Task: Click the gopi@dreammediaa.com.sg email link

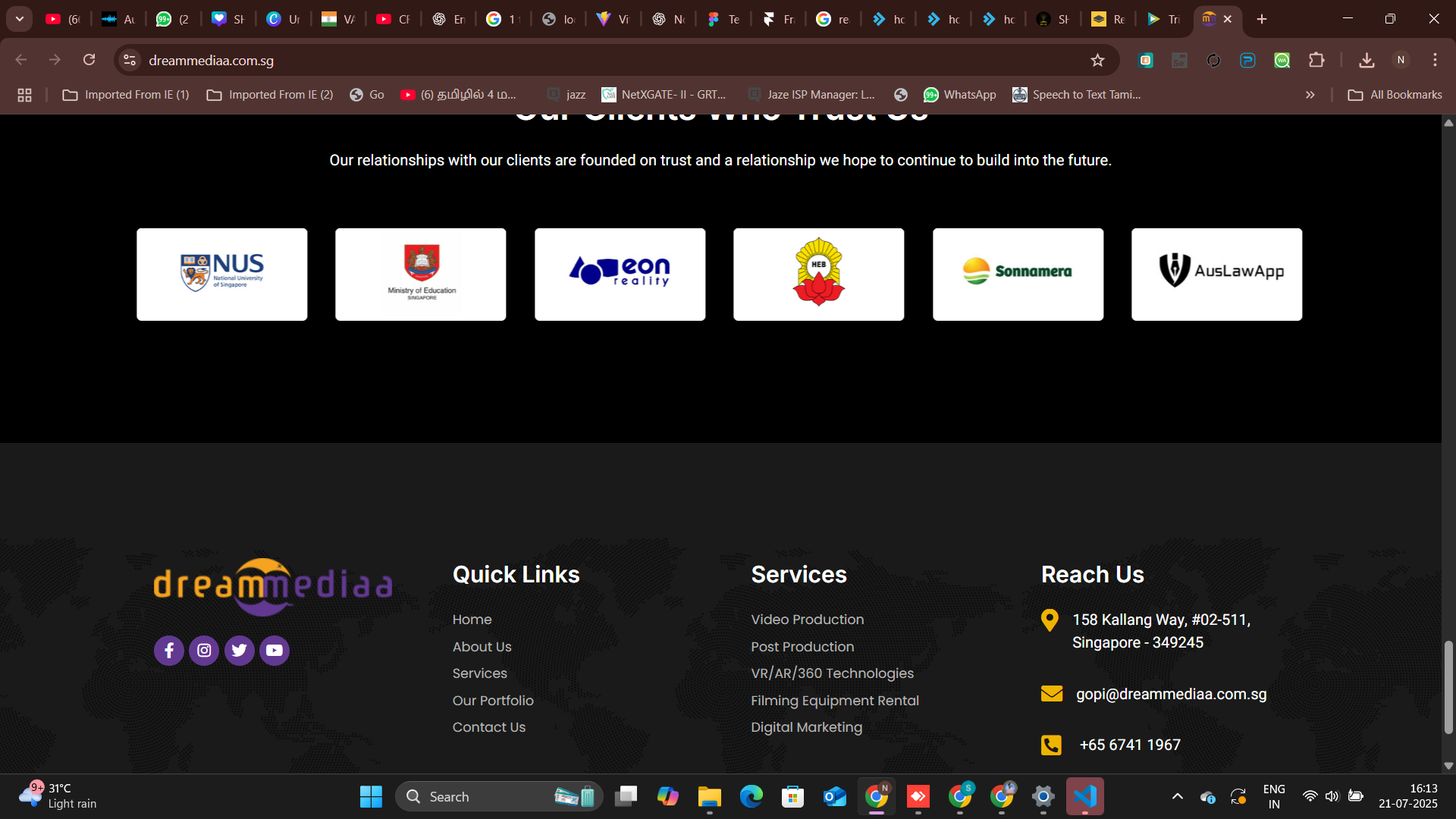Action: pyautogui.click(x=1171, y=694)
